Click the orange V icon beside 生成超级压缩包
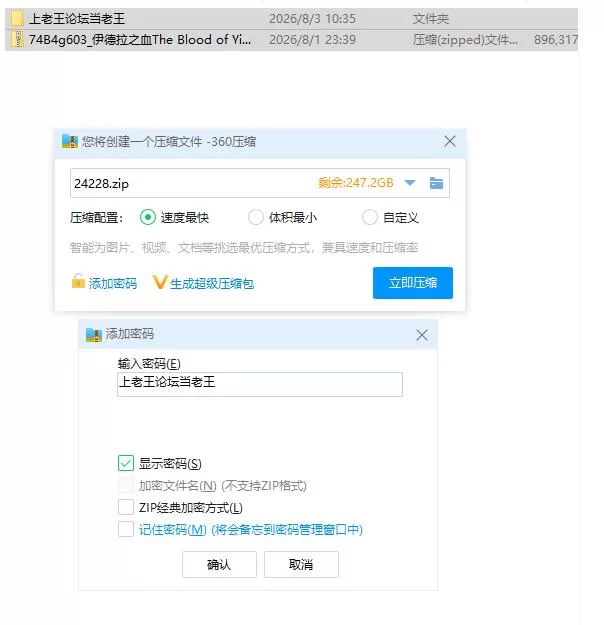The image size is (604, 625). (159, 282)
